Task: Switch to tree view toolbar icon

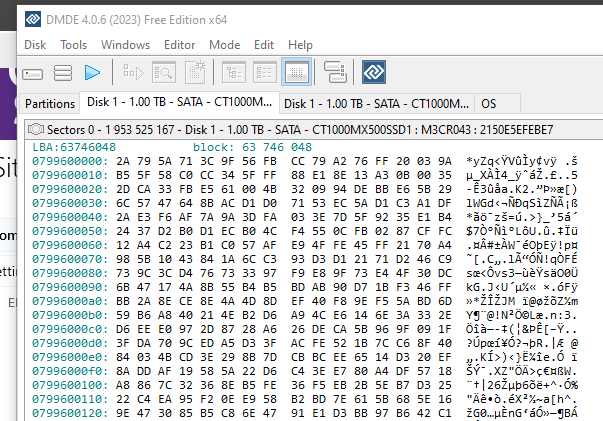Action: 234,72
